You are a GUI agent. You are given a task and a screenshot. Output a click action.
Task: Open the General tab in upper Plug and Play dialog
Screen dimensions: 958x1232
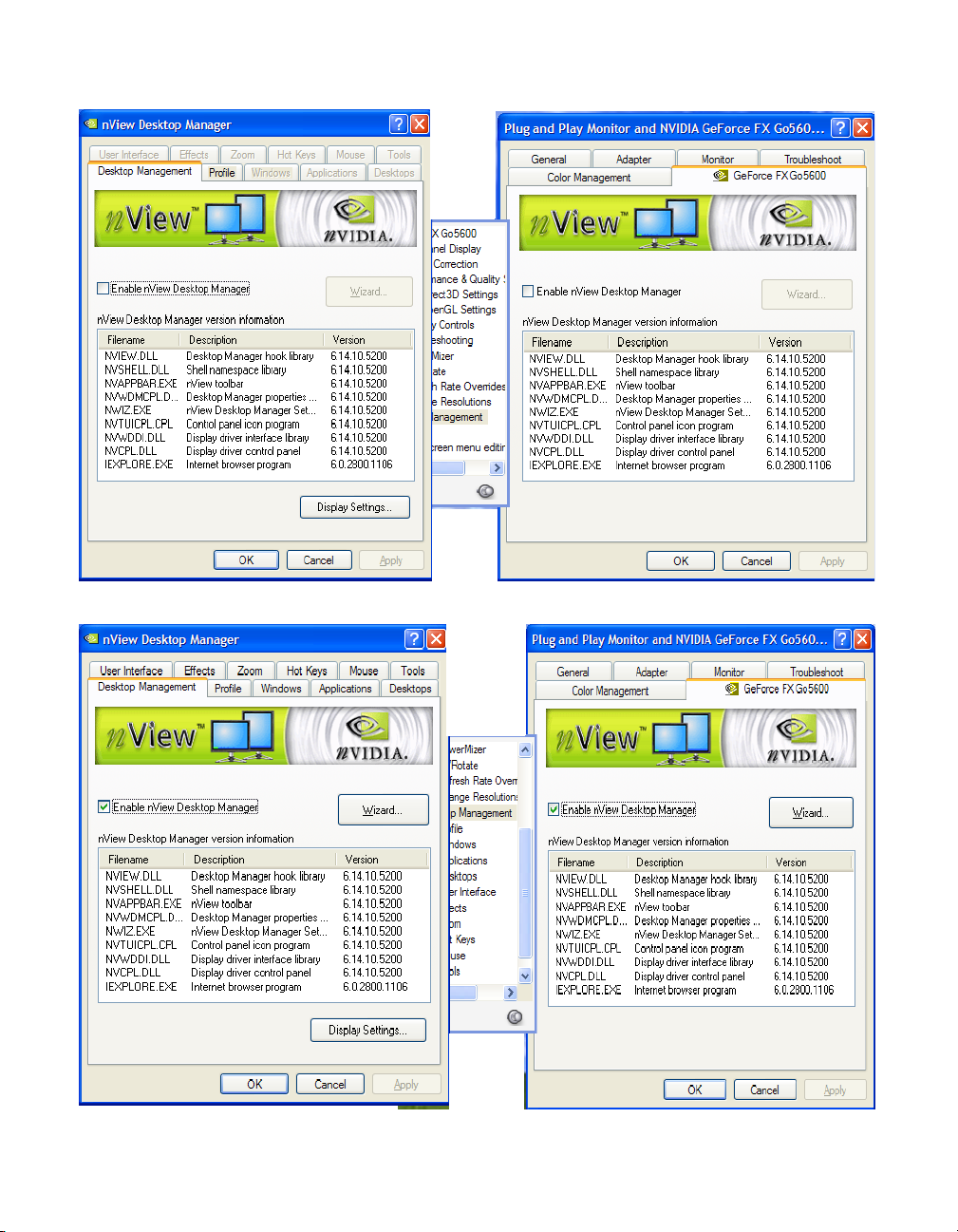pyautogui.click(x=549, y=160)
